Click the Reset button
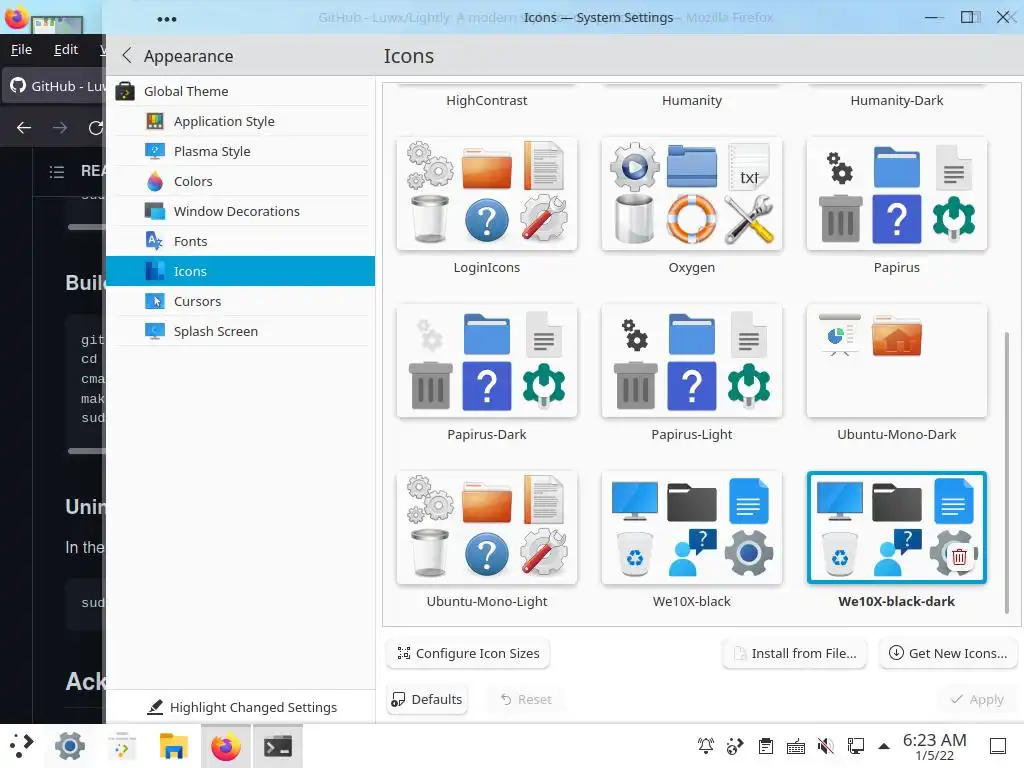This screenshot has height=768, width=1024. [526, 699]
